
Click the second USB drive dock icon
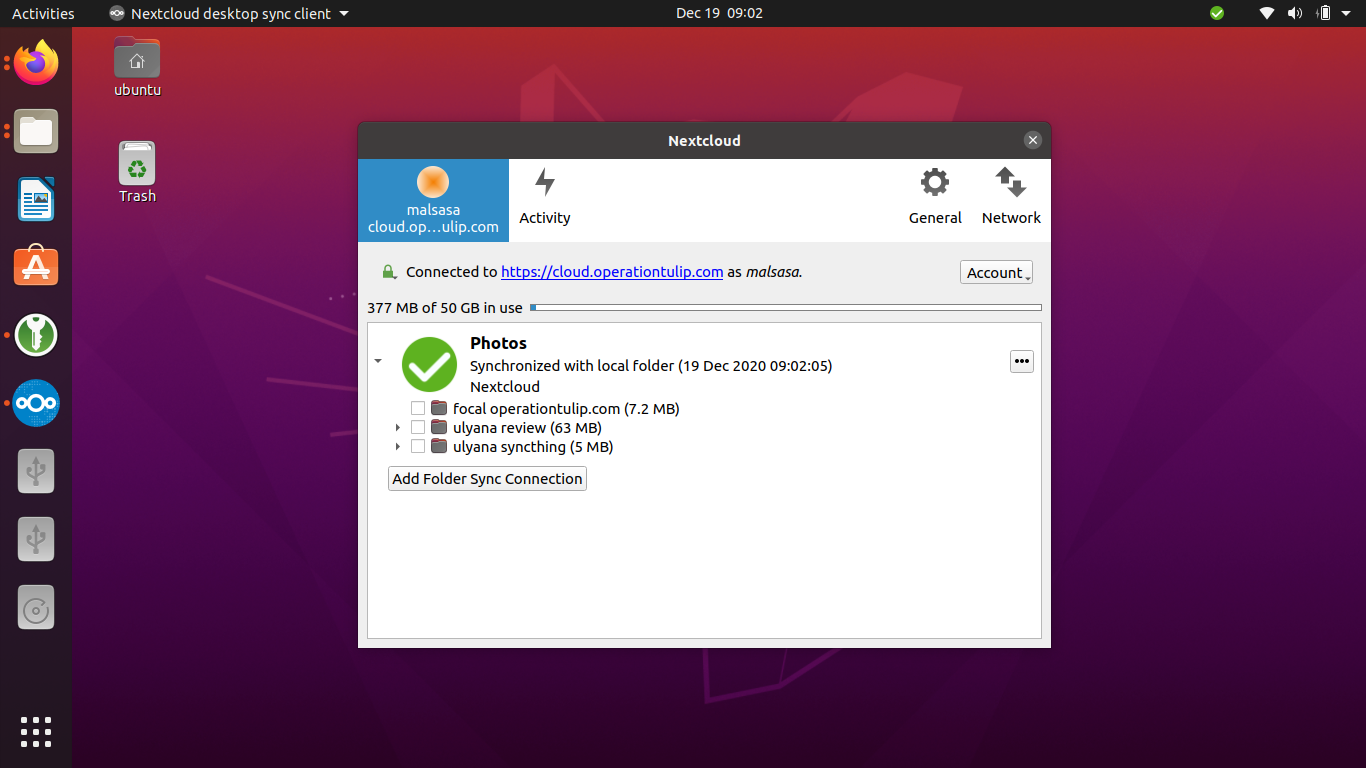(x=36, y=539)
